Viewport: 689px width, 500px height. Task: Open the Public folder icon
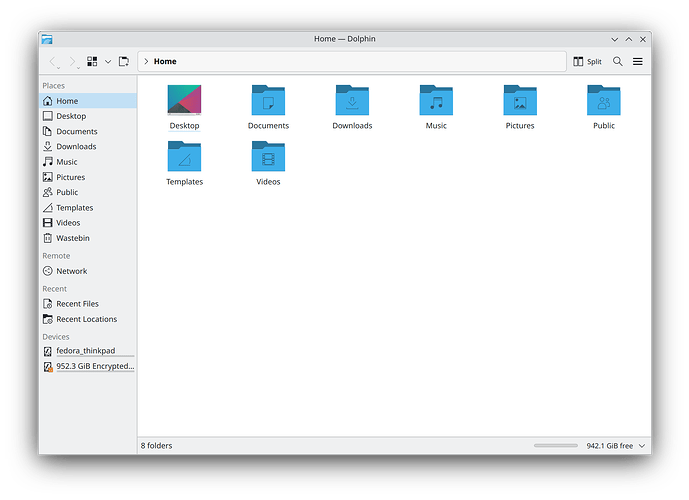pyautogui.click(x=604, y=102)
